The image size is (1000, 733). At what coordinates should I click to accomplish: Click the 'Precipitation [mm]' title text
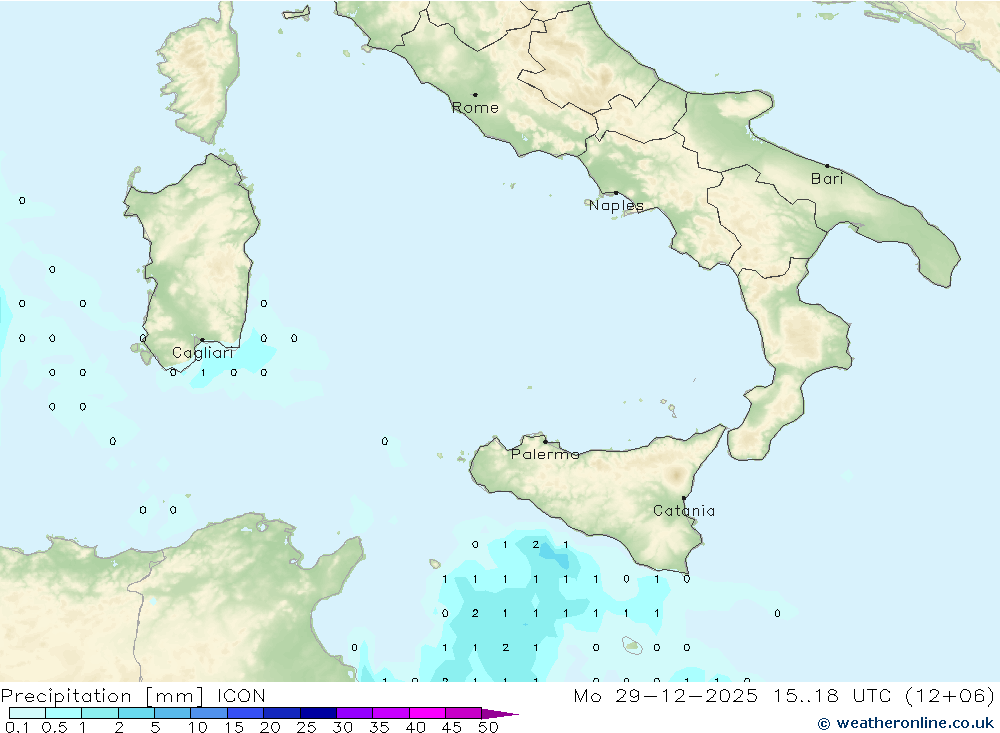point(102,696)
